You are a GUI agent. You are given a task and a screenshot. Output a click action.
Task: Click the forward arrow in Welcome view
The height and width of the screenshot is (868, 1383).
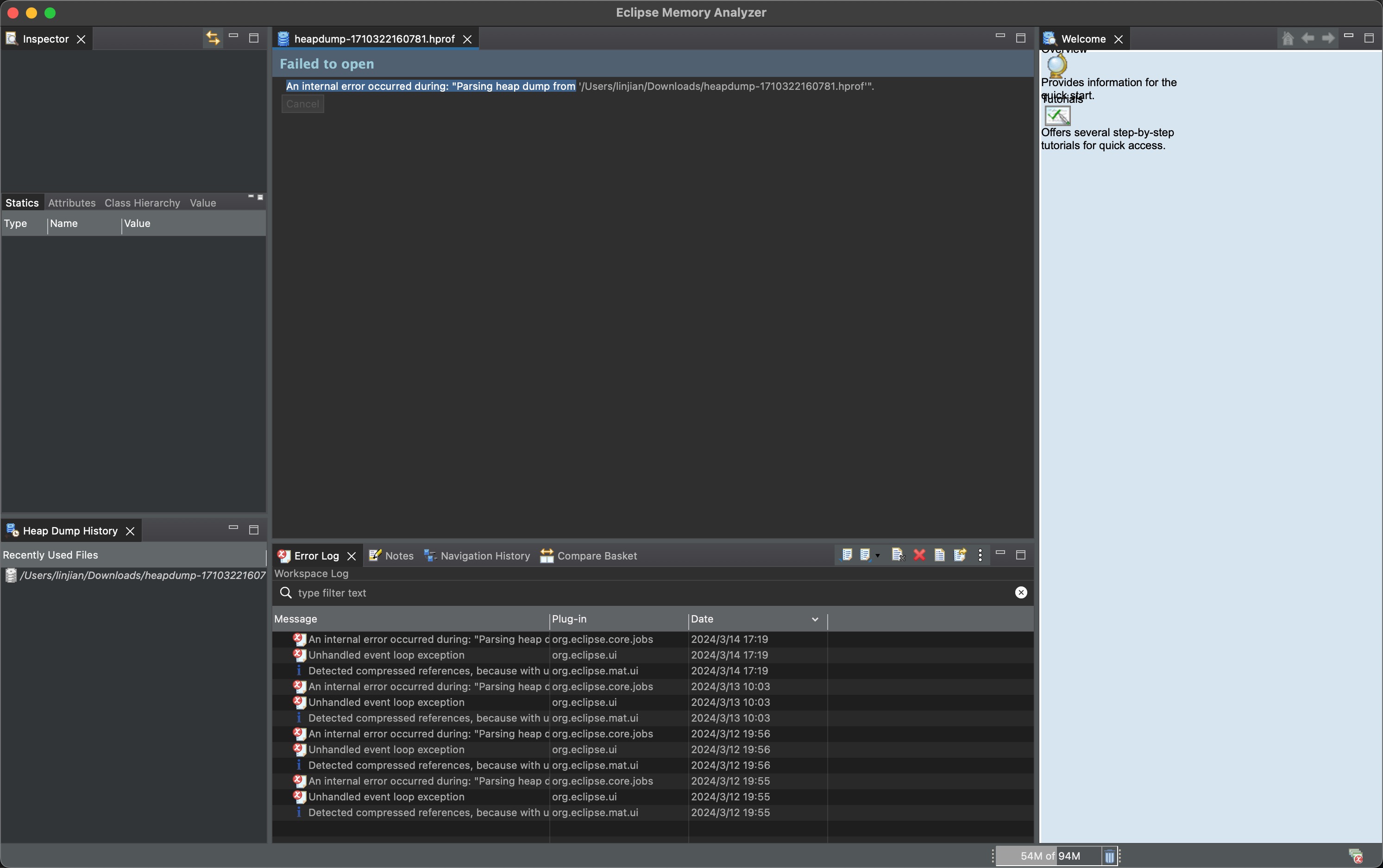(1328, 38)
